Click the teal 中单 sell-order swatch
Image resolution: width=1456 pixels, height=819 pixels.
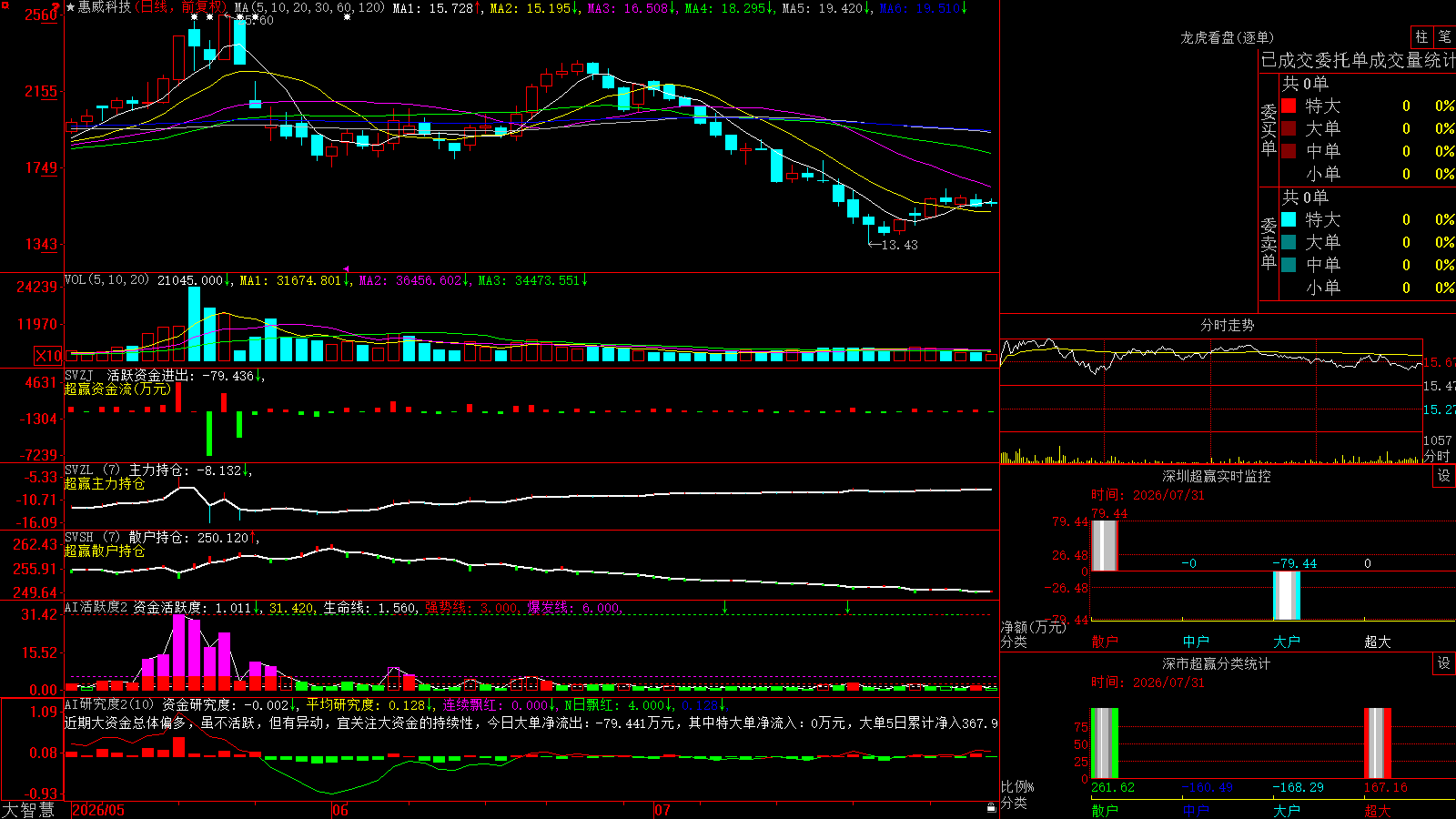pos(1289,265)
